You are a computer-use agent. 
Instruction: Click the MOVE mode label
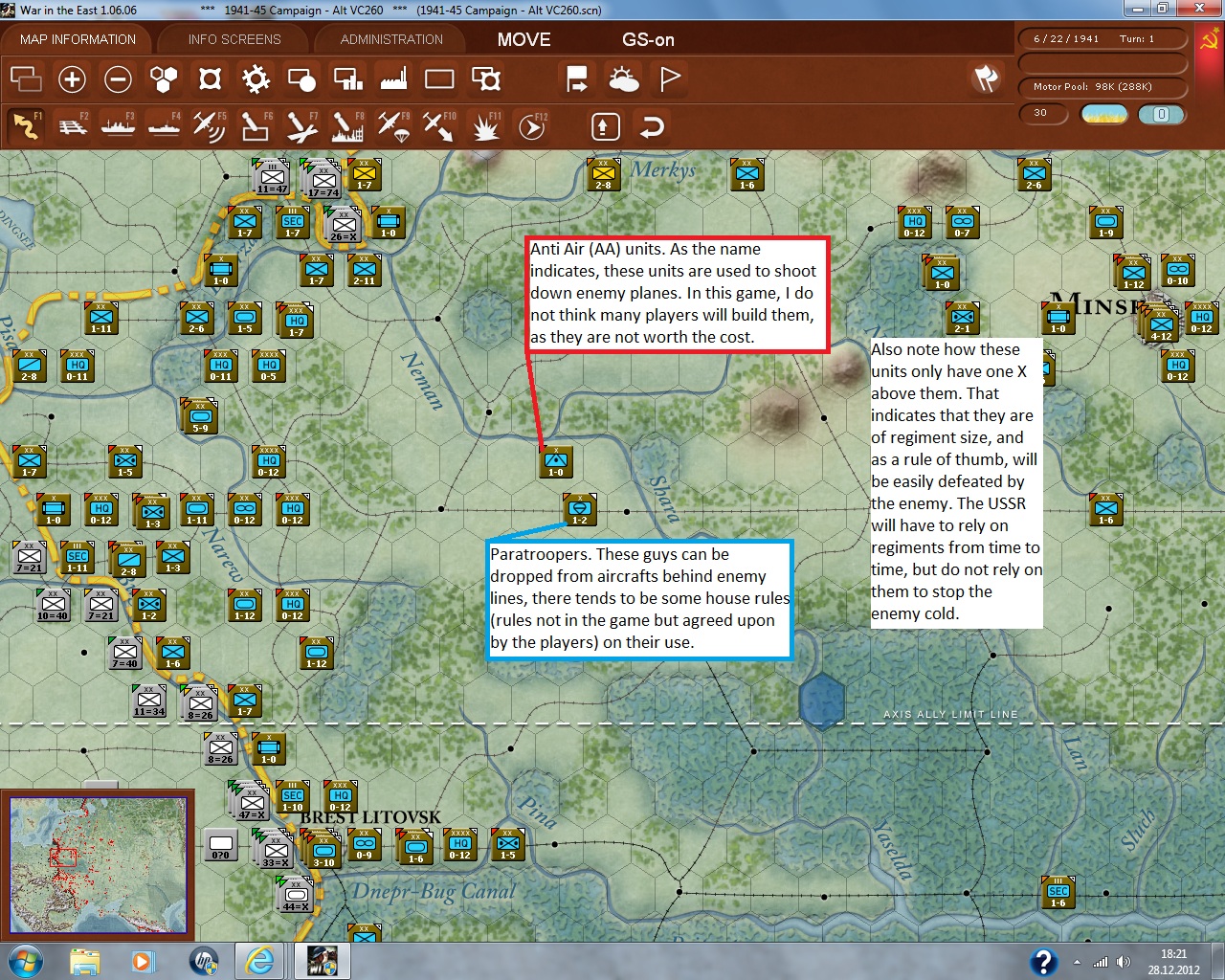(x=523, y=39)
